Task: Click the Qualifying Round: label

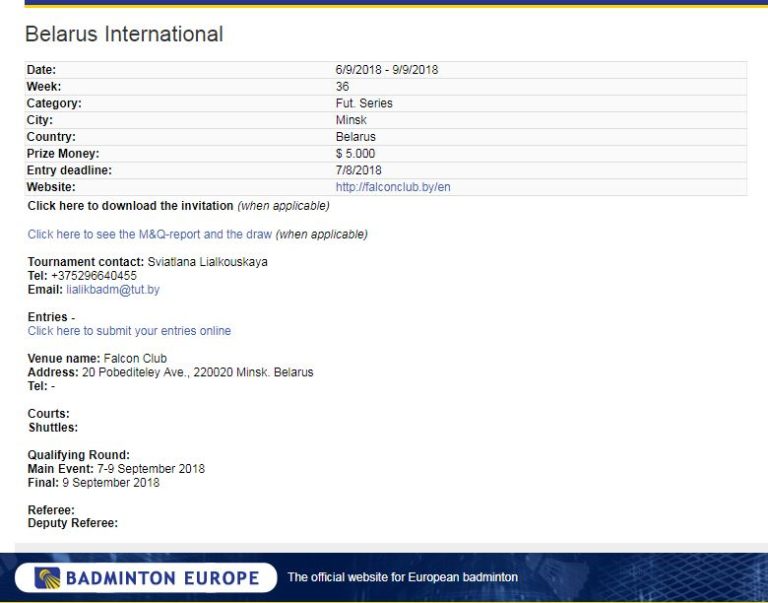Action: (78, 455)
